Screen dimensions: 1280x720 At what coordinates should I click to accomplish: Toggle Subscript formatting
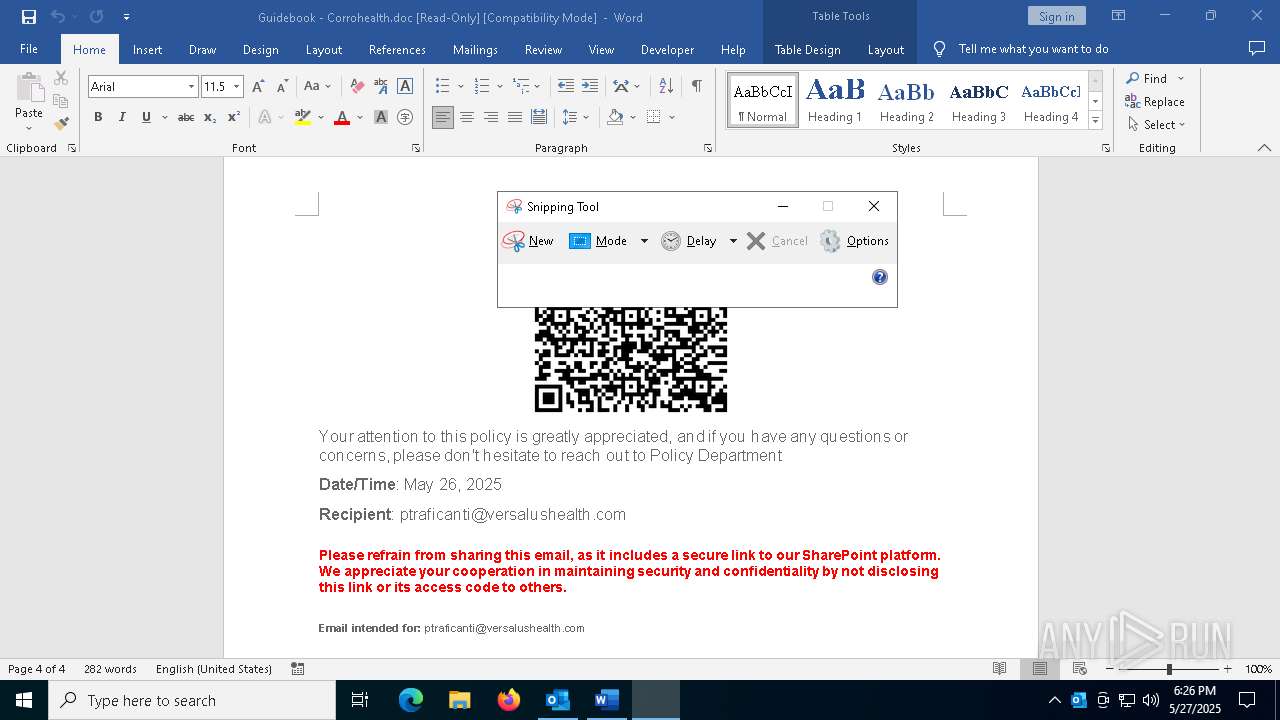[210, 117]
